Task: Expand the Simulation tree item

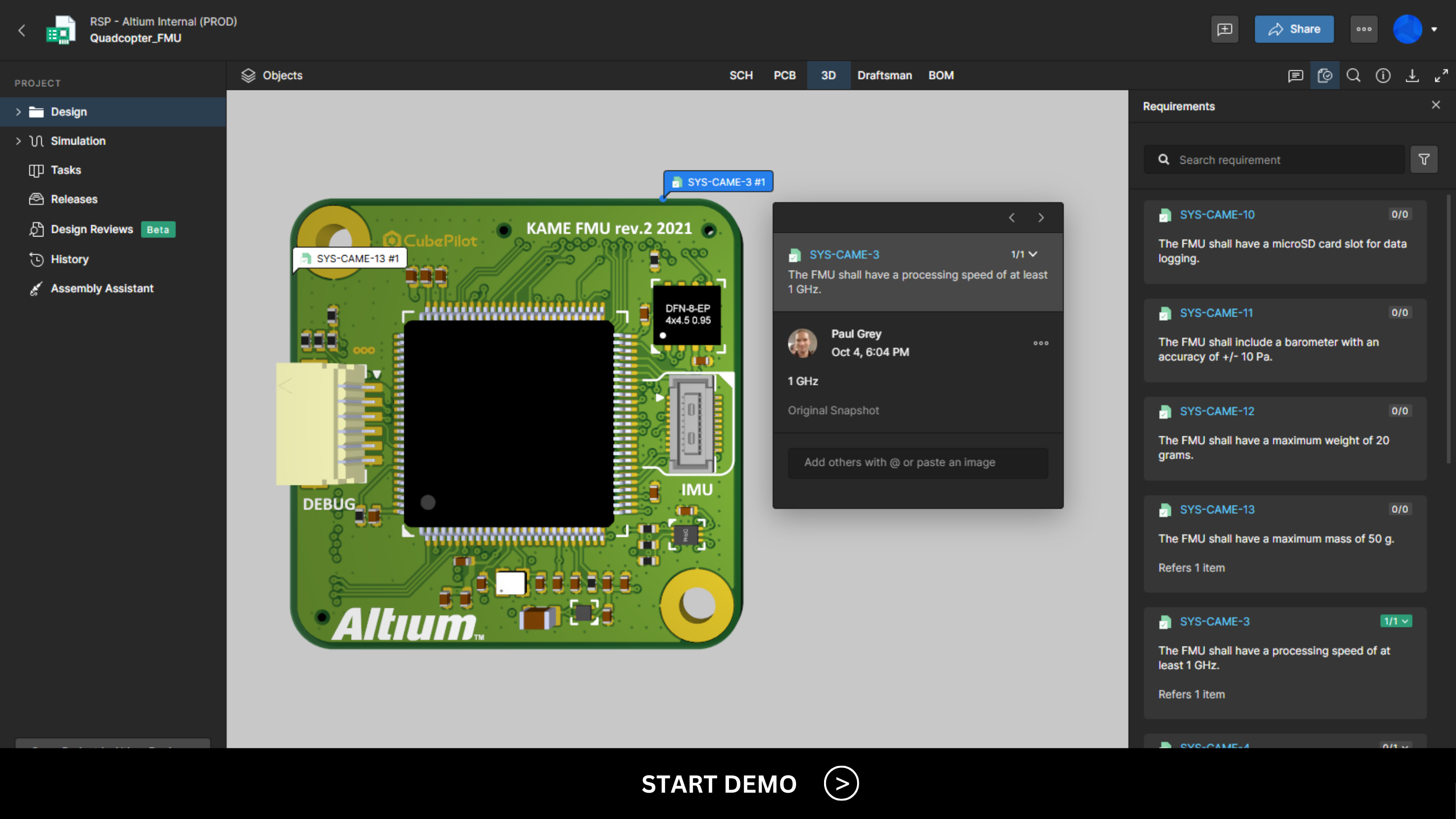Action: point(18,141)
